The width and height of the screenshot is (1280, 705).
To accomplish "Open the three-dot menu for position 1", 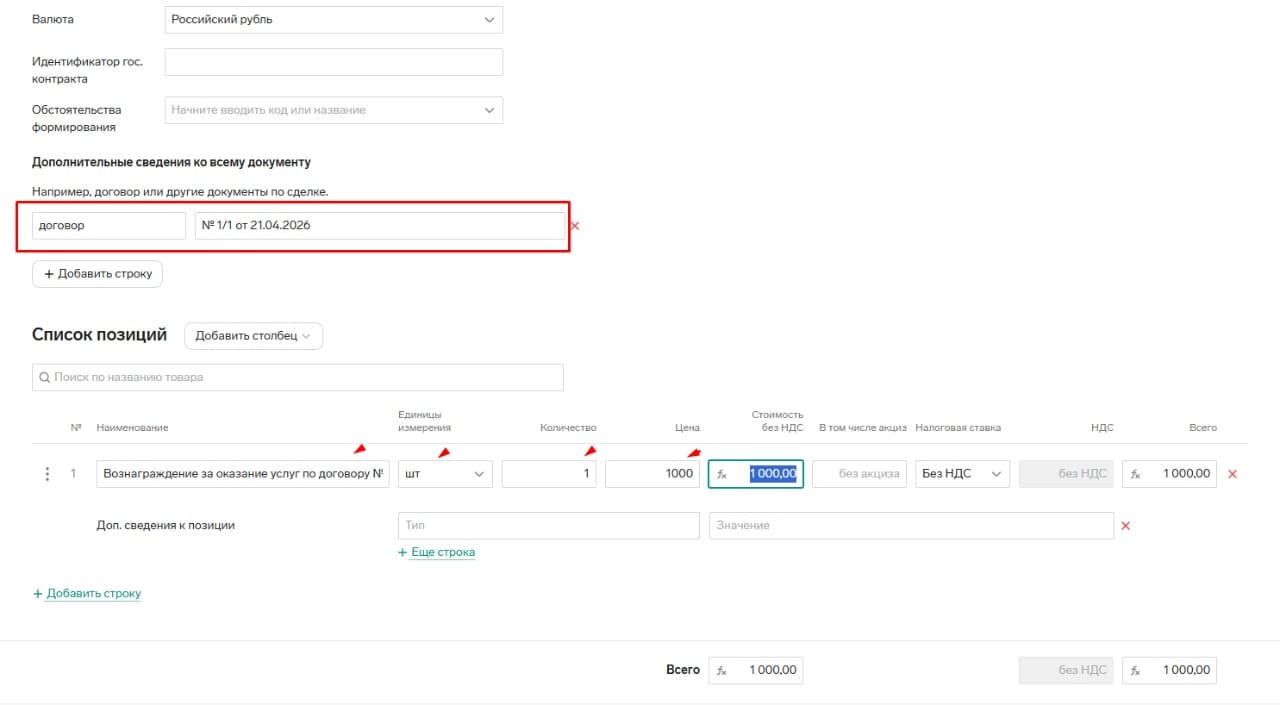I will [x=47, y=474].
